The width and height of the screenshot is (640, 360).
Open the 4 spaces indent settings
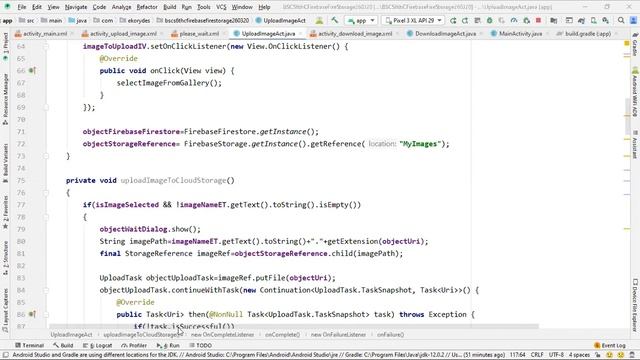coord(579,355)
